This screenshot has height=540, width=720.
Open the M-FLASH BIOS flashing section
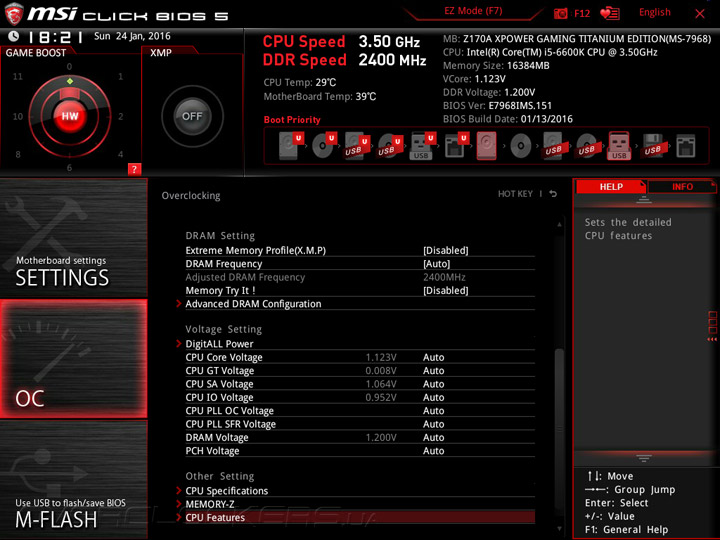[73, 480]
